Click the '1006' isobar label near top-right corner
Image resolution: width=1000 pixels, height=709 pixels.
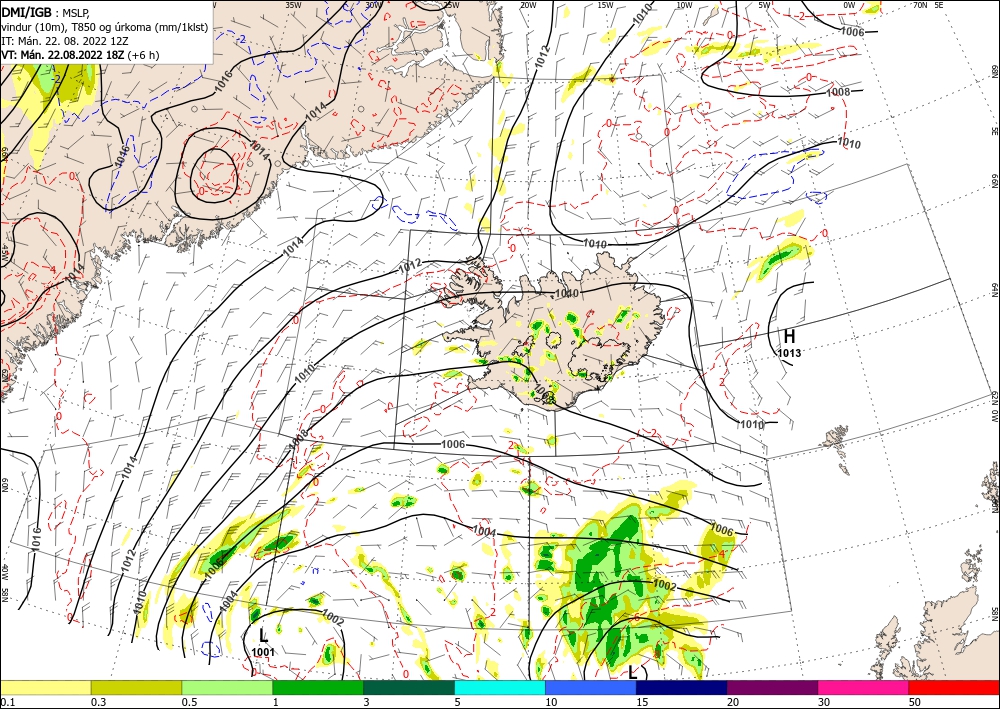tap(853, 32)
